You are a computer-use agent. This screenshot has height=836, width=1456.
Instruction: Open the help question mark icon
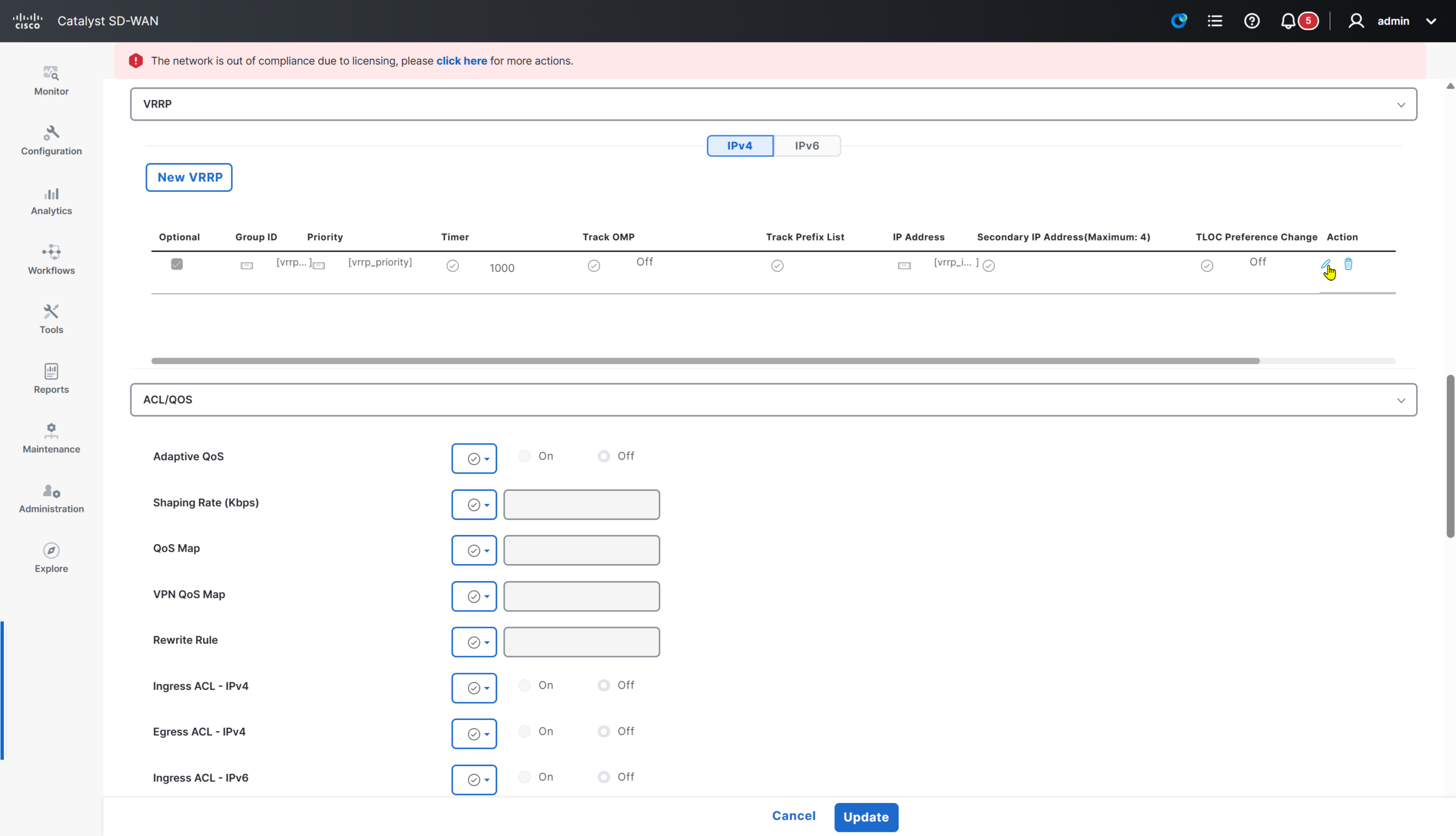[x=1252, y=20]
